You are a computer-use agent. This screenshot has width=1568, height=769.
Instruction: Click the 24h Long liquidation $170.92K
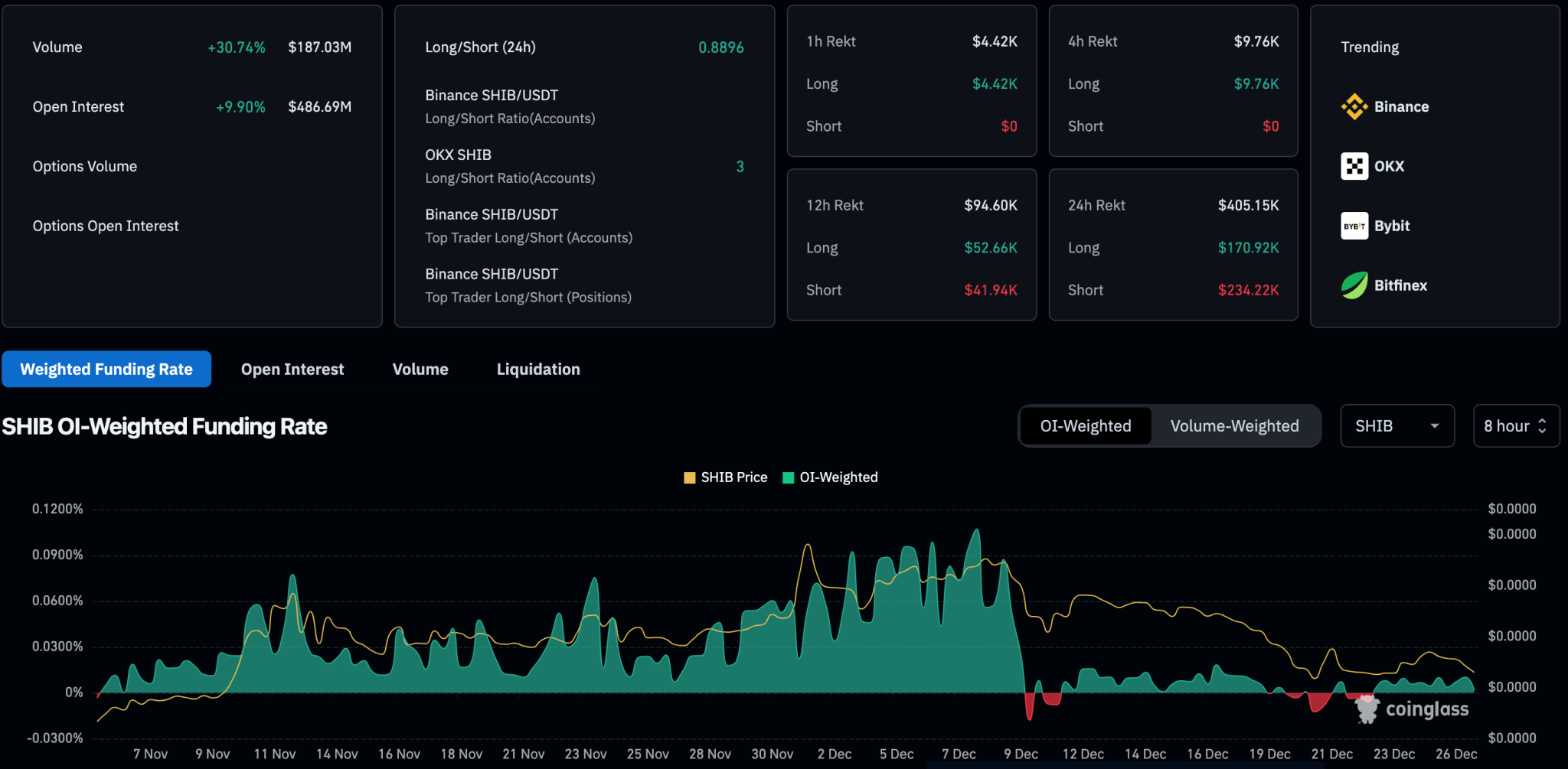tap(1249, 248)
